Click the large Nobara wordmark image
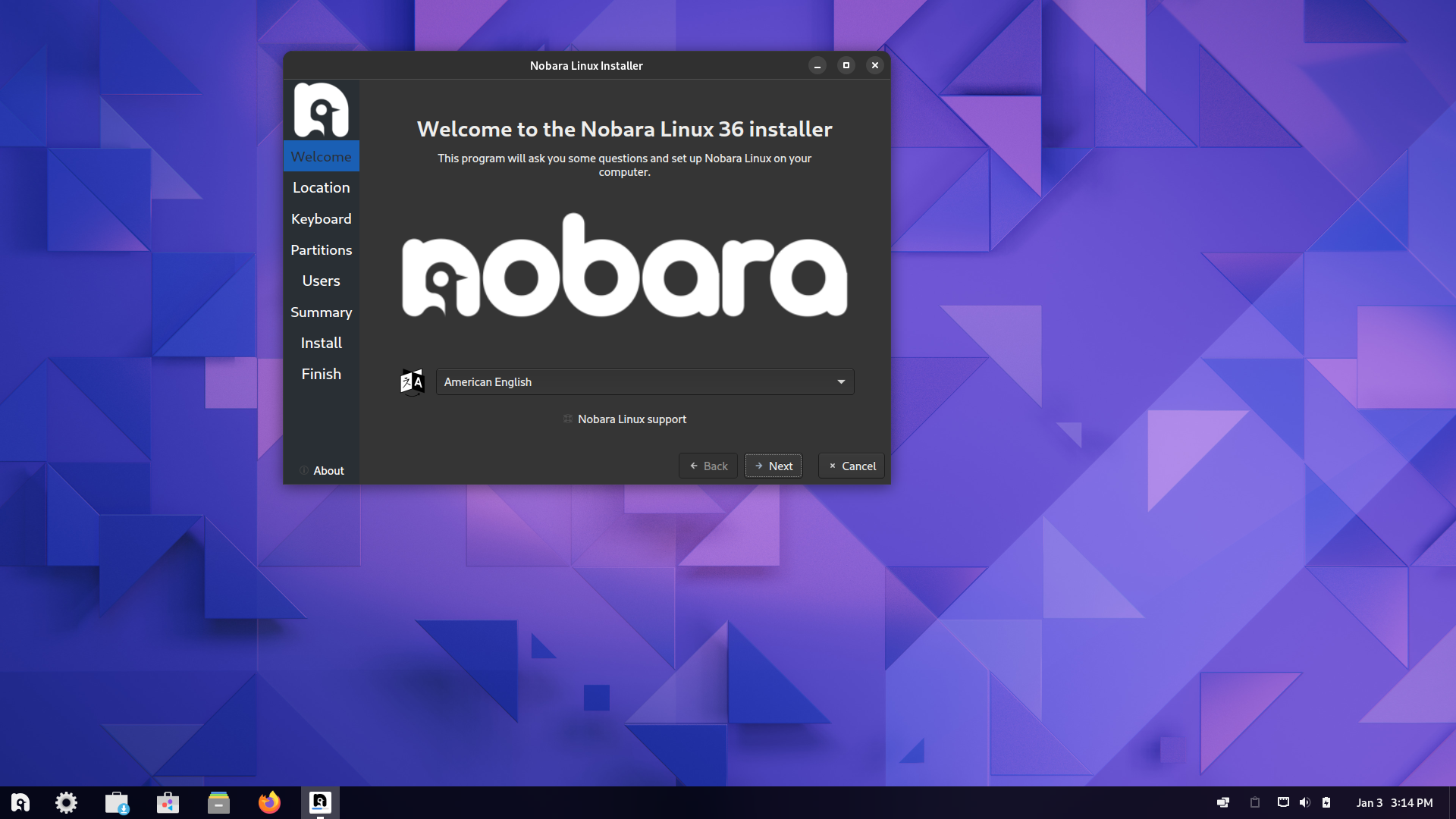Image resolution: width=1456 pixels, height=819 pixels. click(x=624, y=265)
